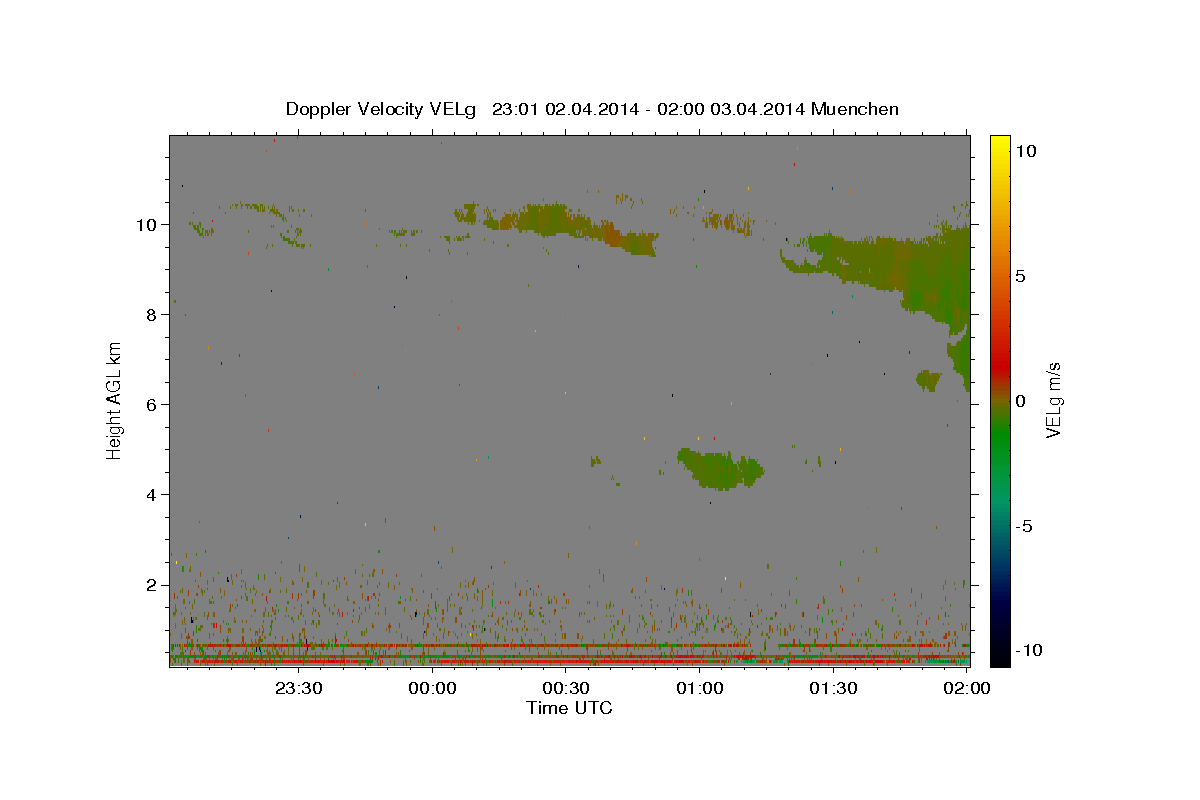Click the '00:00' time tick label
The height and width of the screenshot is (800, 1200).
[x=432, y=688]
